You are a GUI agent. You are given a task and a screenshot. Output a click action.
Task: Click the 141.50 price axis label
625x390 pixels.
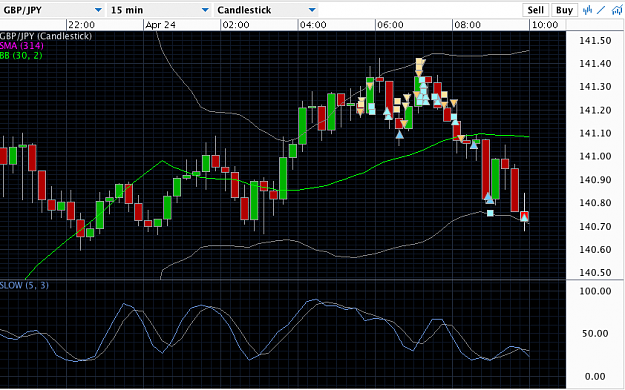595,40
